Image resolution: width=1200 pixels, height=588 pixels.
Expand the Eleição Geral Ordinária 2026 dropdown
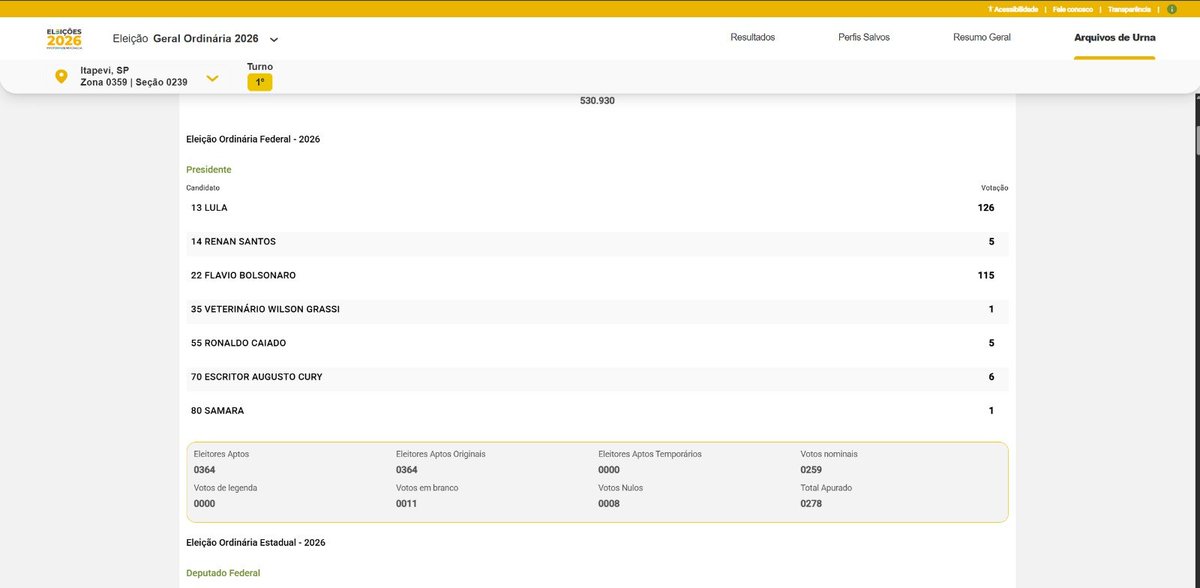274,39
